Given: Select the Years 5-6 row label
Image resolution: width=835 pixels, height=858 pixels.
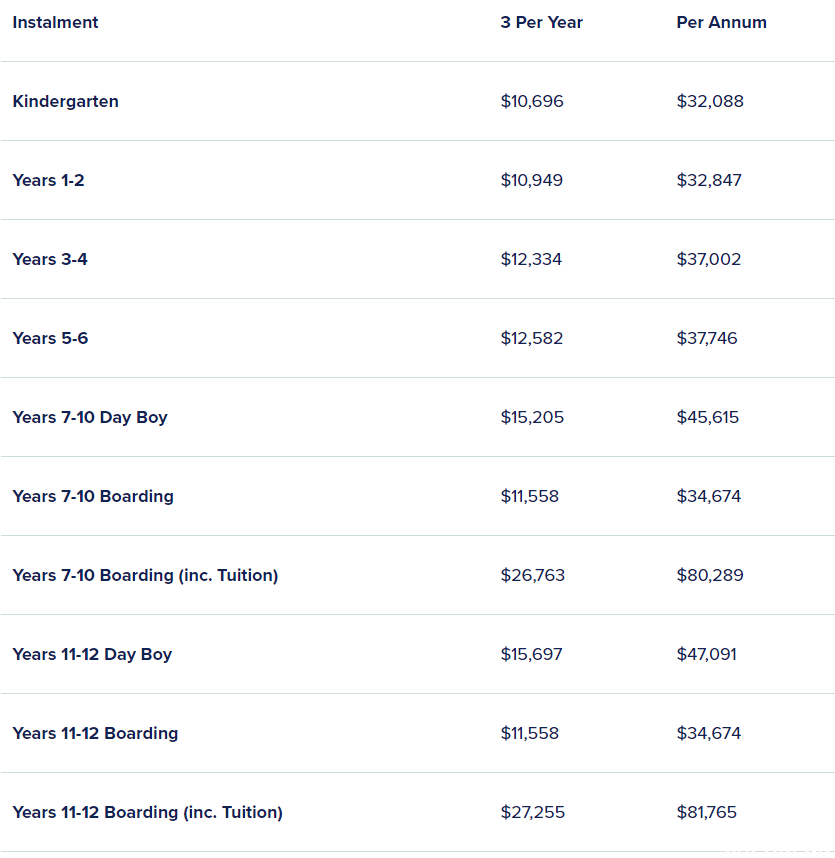Looking at the screenshot, I should click(50, 338).
